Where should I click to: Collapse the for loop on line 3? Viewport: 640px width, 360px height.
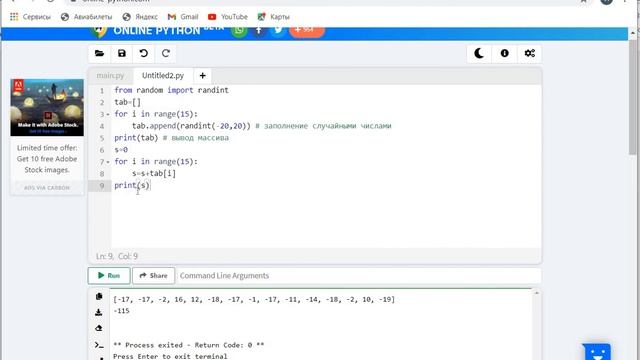point(108,115)
